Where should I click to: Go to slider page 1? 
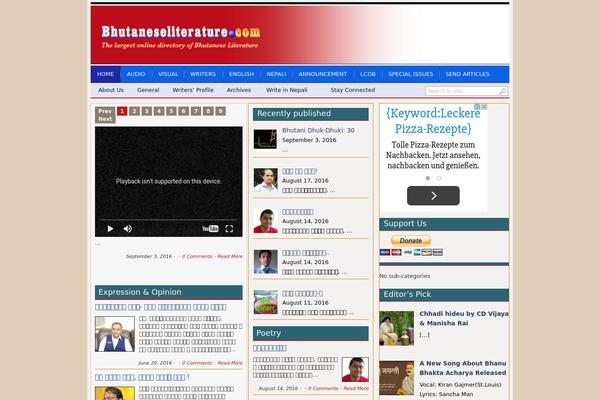pos(122,111)
